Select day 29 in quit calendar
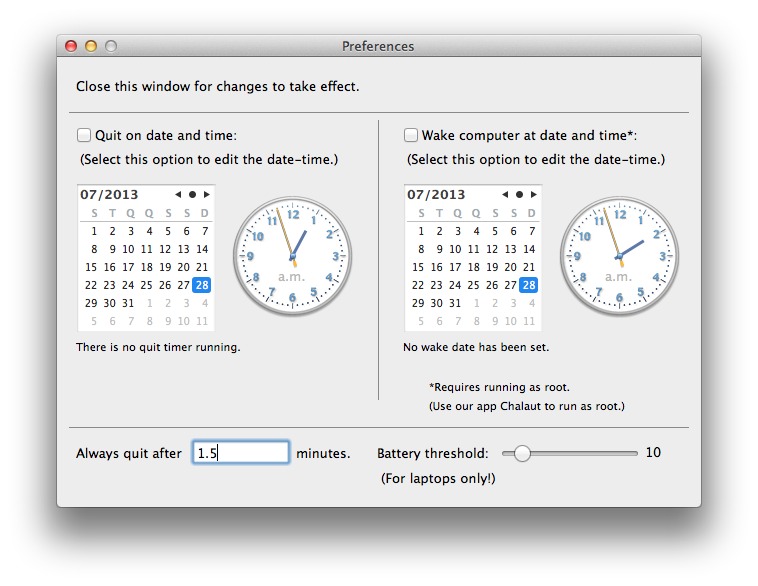758x586 pixels. pos(91,303)
